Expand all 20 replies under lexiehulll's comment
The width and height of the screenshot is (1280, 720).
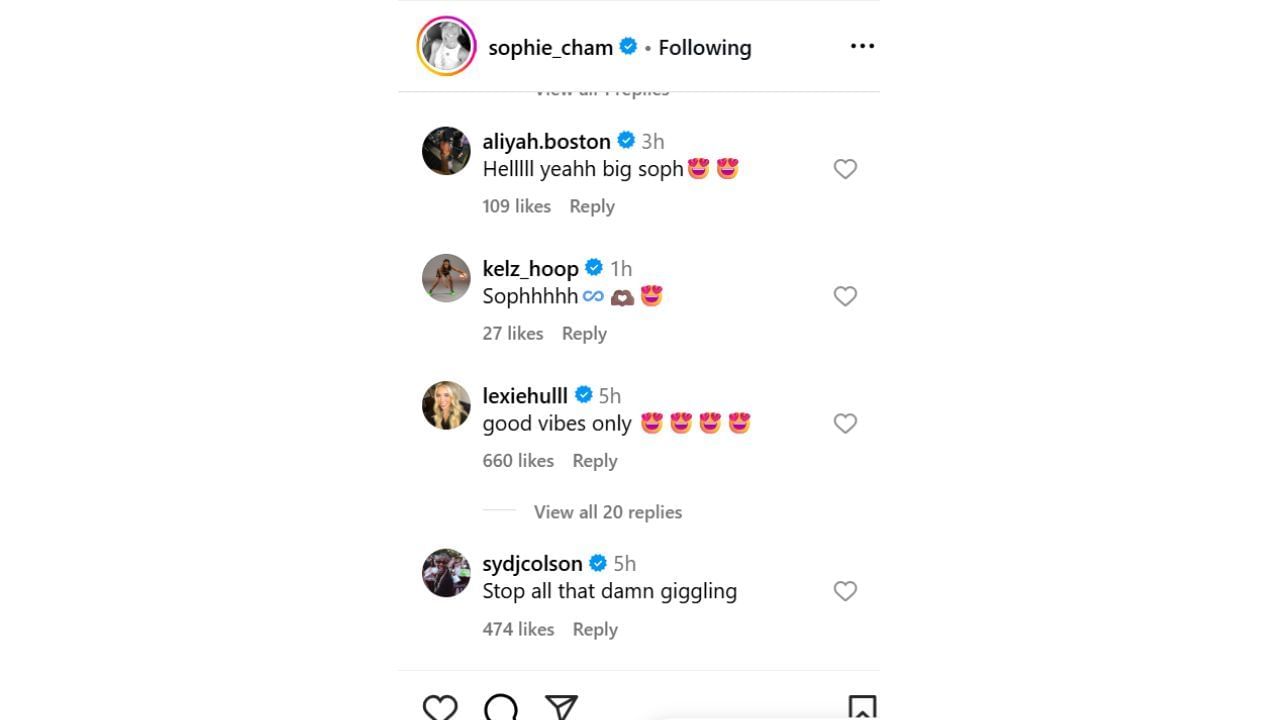[x=606, y=512]
